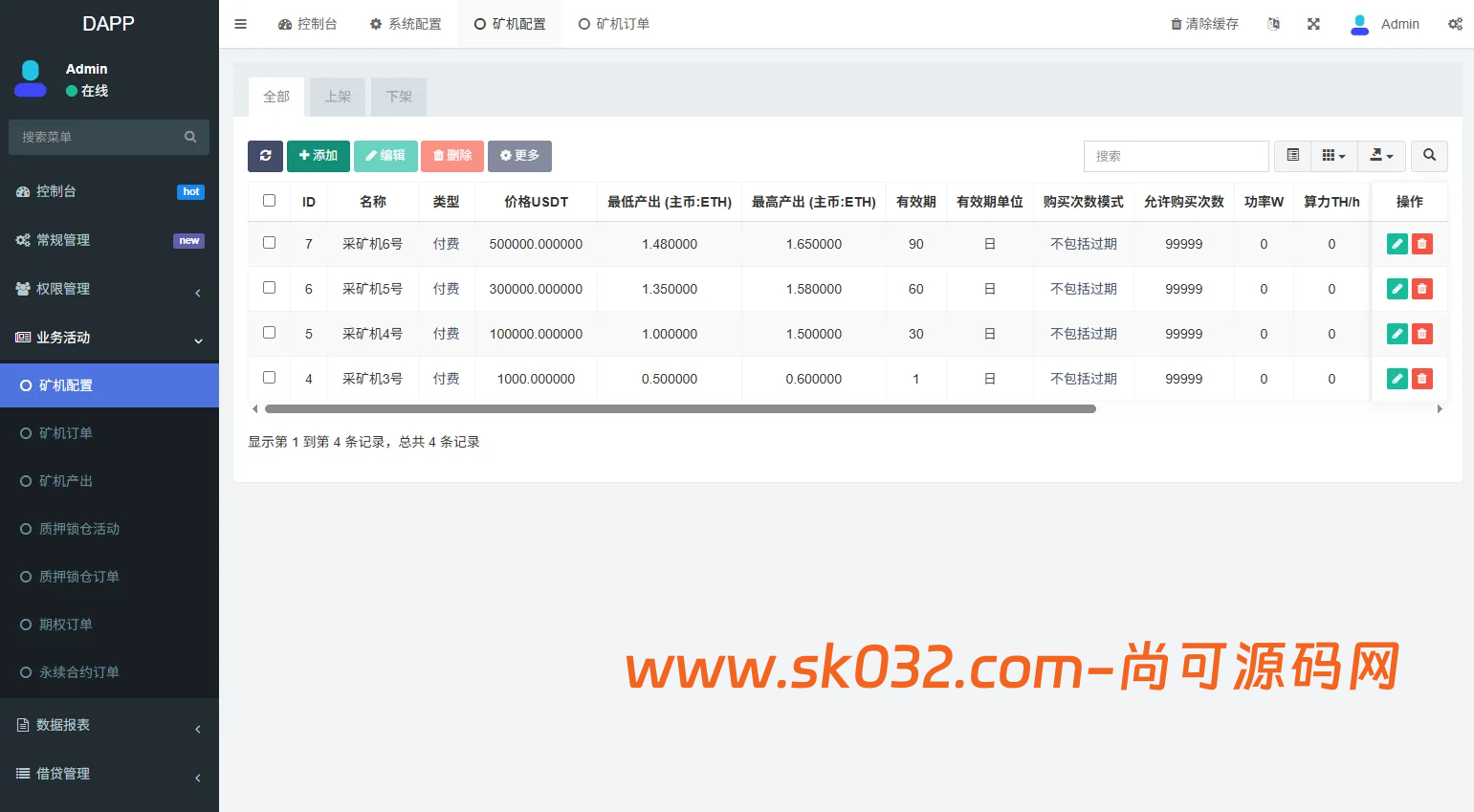The width and height of the screenshot is (1474, 812).
Task: Open 常规管理 in the sidebar
Action: [x=109, y=240]
